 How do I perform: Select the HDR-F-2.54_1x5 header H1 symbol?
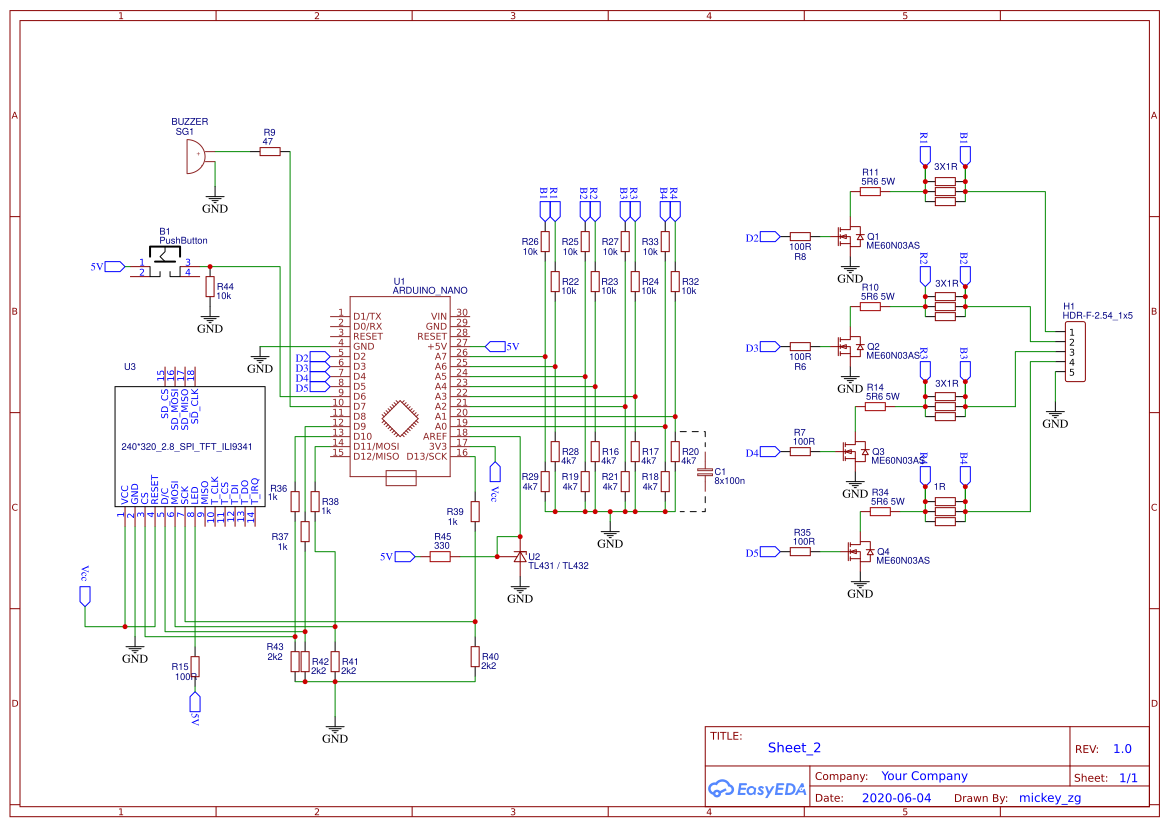pos(1075,350)
